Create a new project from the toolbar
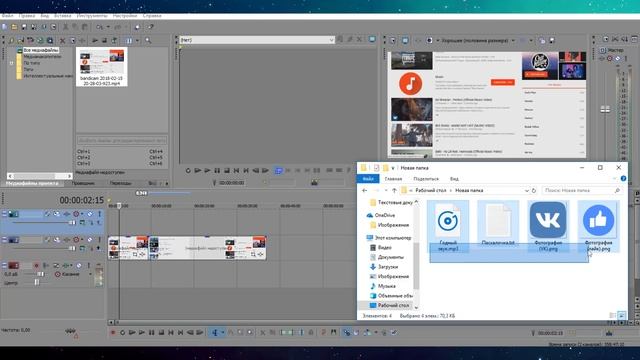 (4, 27)
